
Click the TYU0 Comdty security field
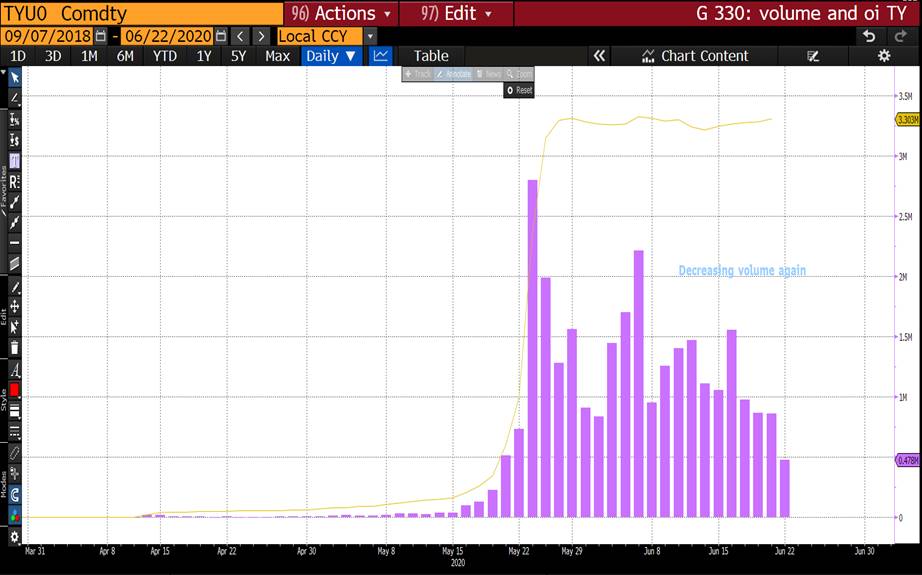pyautogui.click(x=142, y=13)
